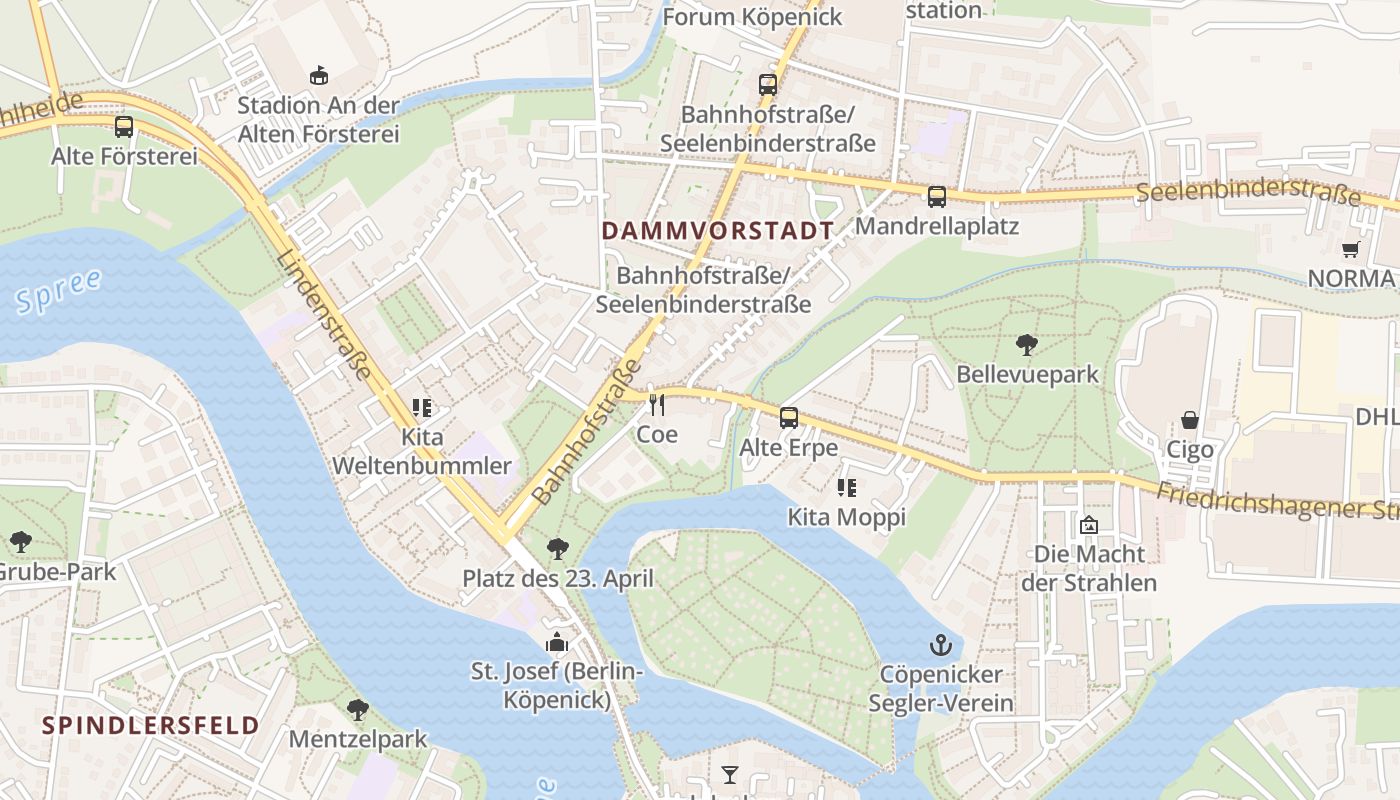Click the Cöpenicker Segler-Verein anchor icon
Image resolution: width=1400 pixels, height=800 pixels.
(939, 645)
